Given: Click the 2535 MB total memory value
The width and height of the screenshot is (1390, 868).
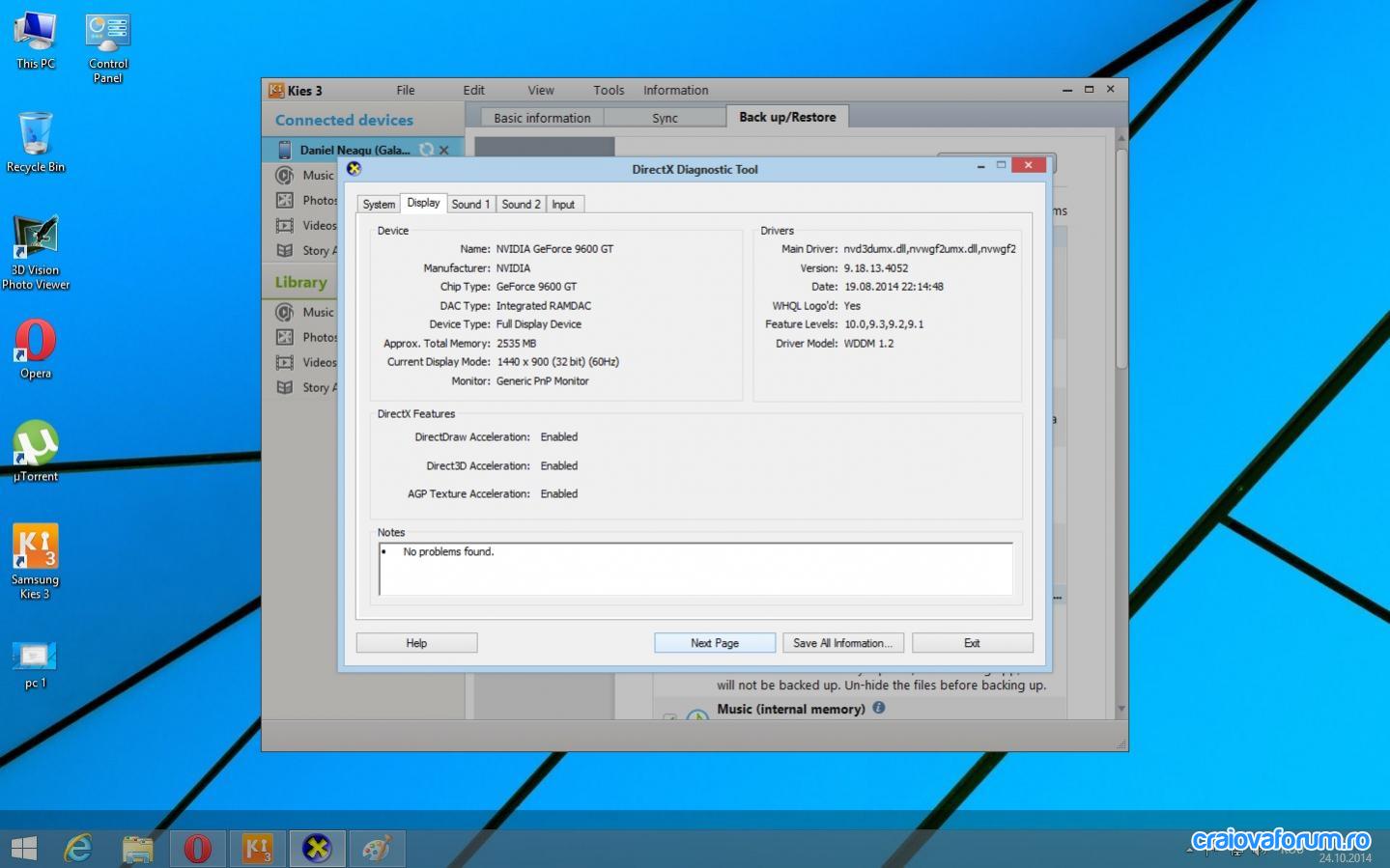Looking at the screenshot, I should (x=516, y=343).
